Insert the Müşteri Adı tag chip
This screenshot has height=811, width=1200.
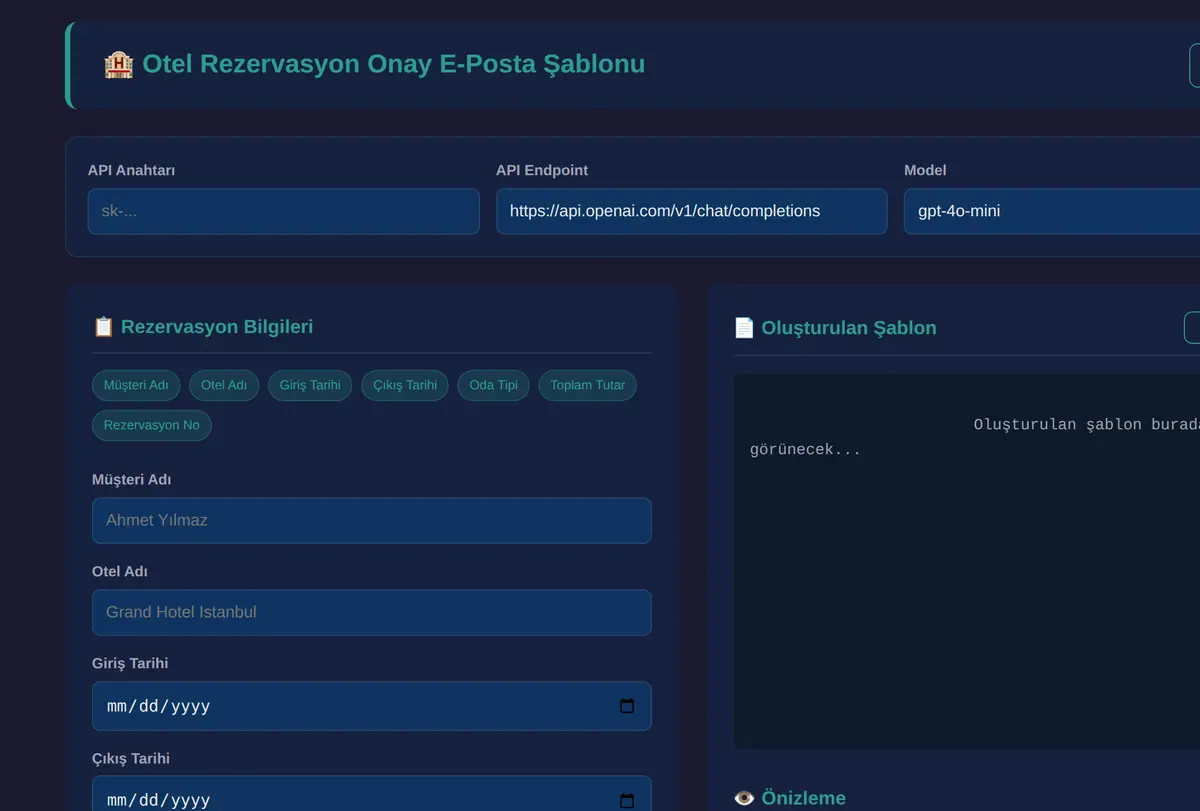136,385
